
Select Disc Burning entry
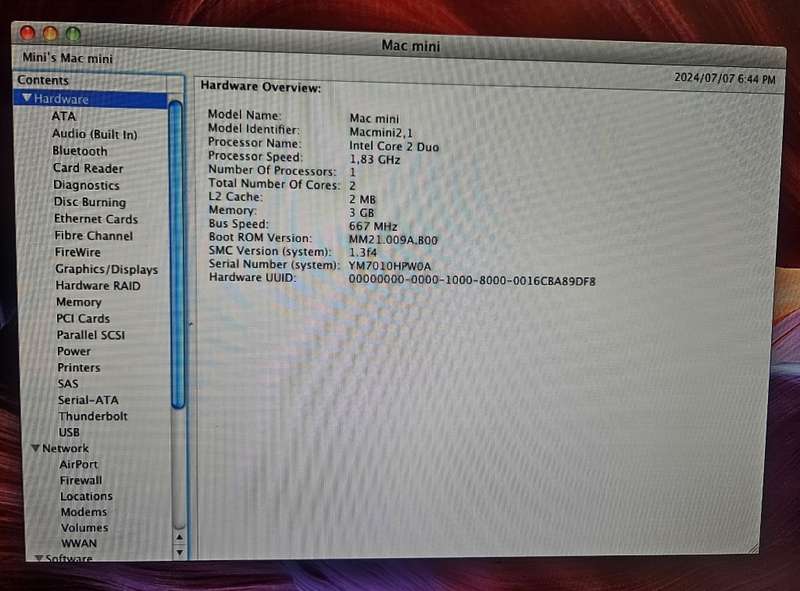pos(90,202)
